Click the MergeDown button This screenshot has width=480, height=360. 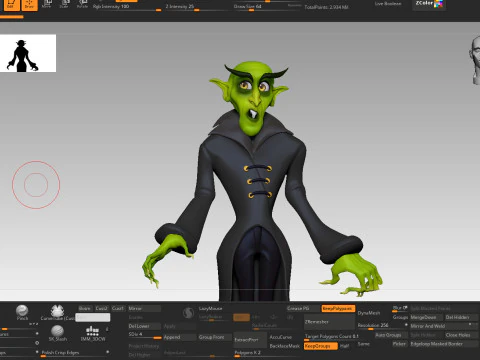tap(426, 317)
